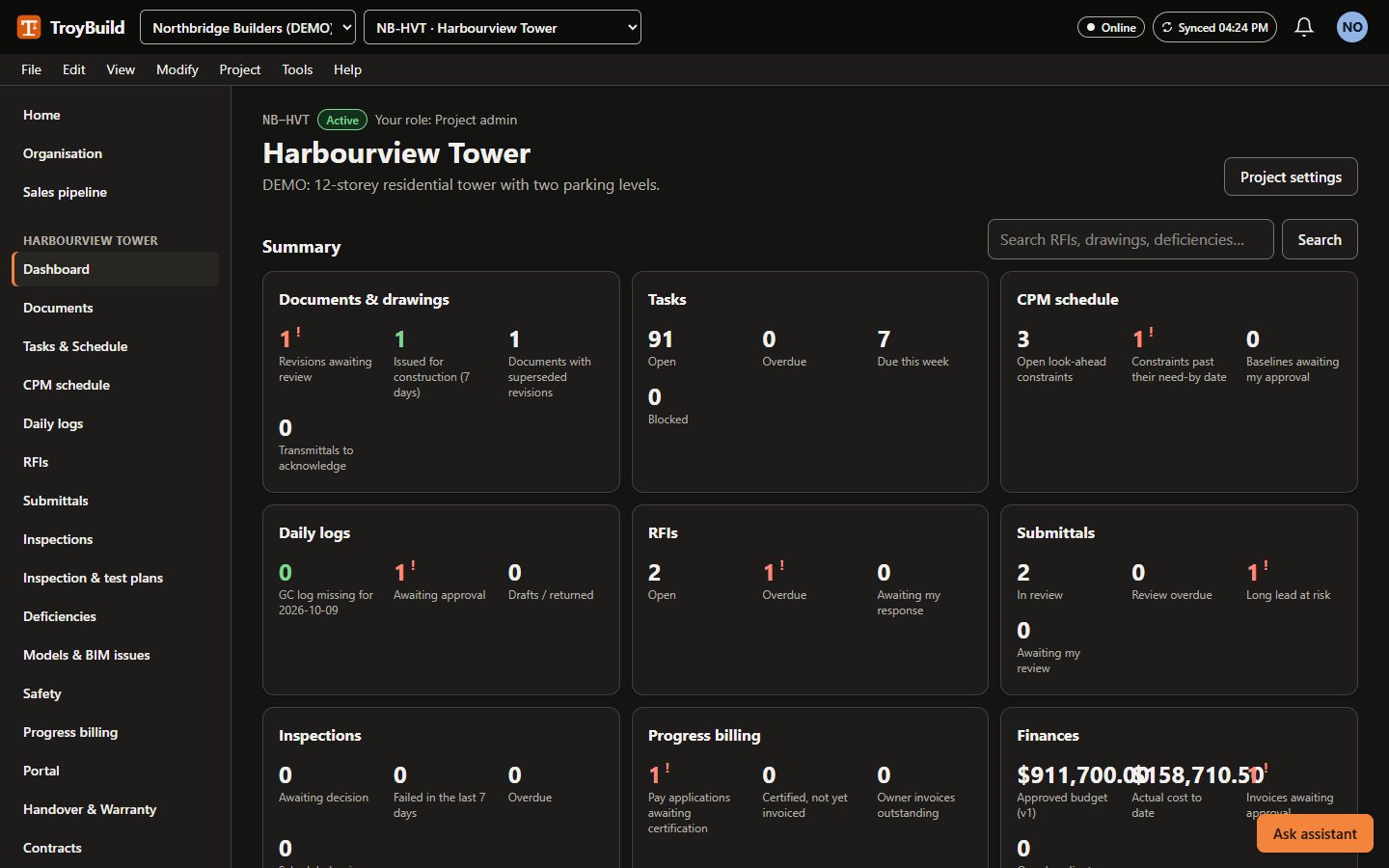Open the Project menu
The image size is (1389, 868).
(x=240, y=69)
